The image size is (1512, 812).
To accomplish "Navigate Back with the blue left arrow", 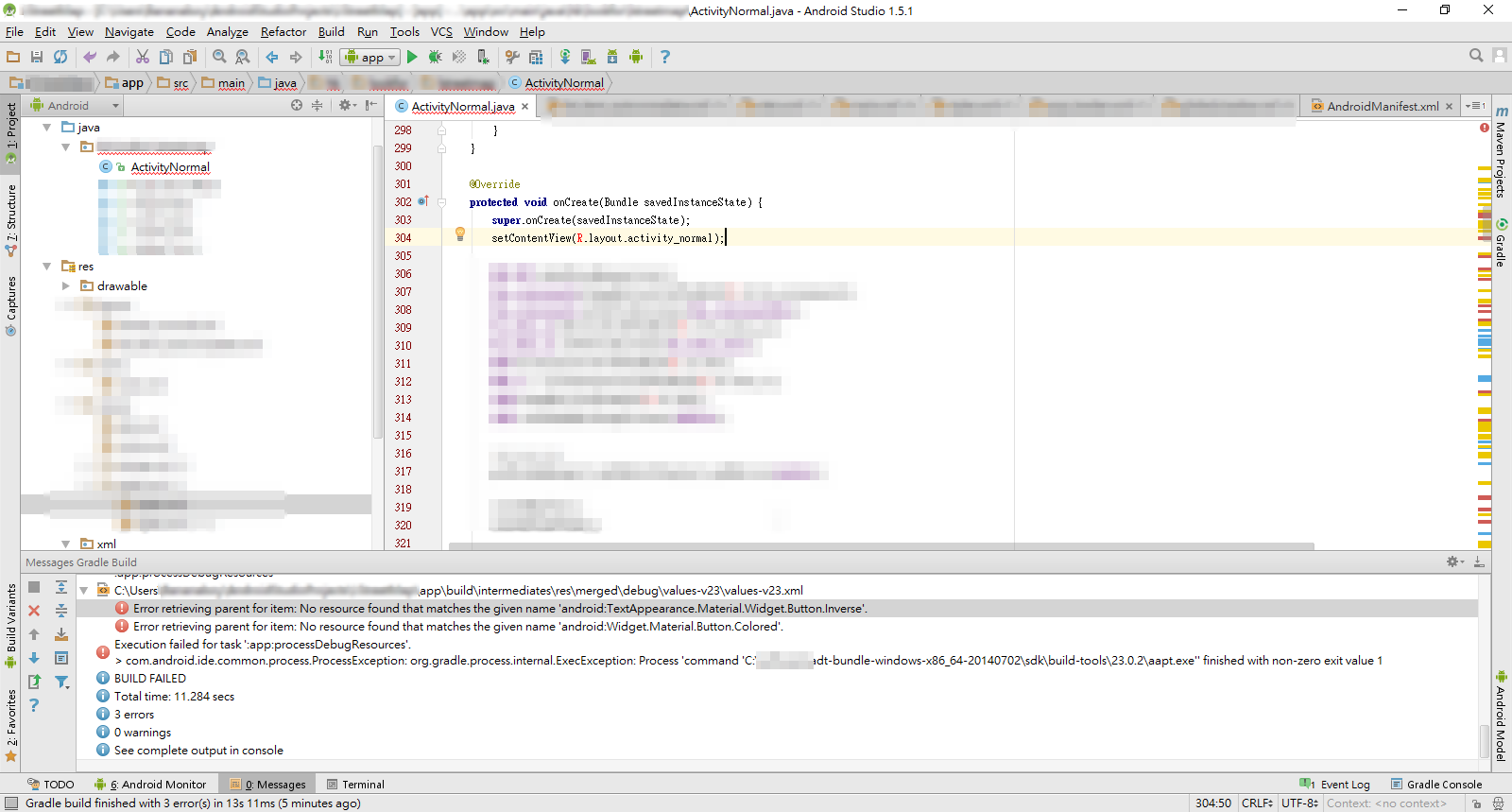I will click(272, 57).
